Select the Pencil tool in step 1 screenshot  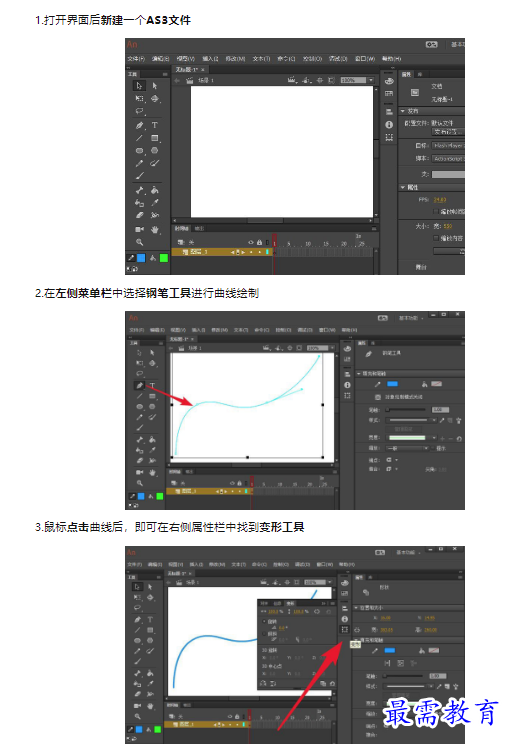coord(139,163)
